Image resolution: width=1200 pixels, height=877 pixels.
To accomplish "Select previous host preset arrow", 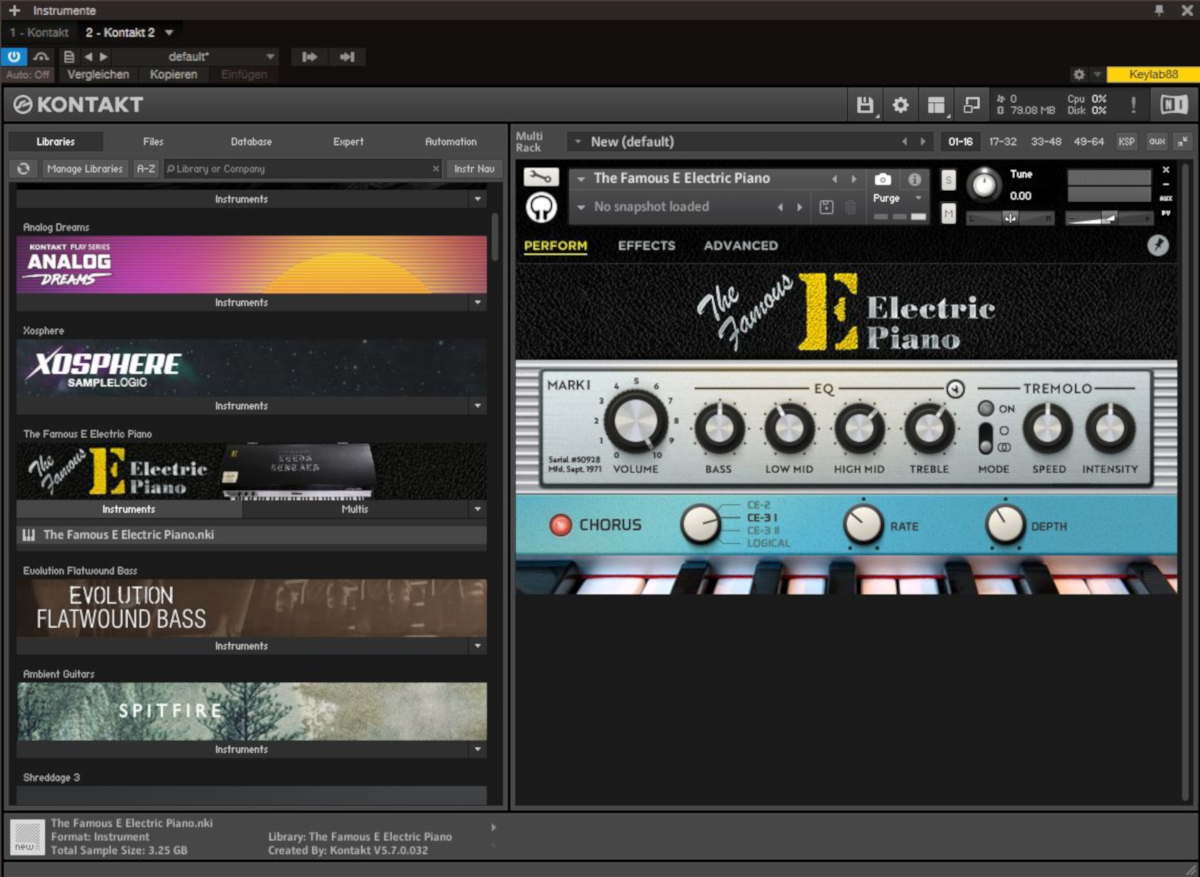I will pyautogui.click(x=88, y=57).
